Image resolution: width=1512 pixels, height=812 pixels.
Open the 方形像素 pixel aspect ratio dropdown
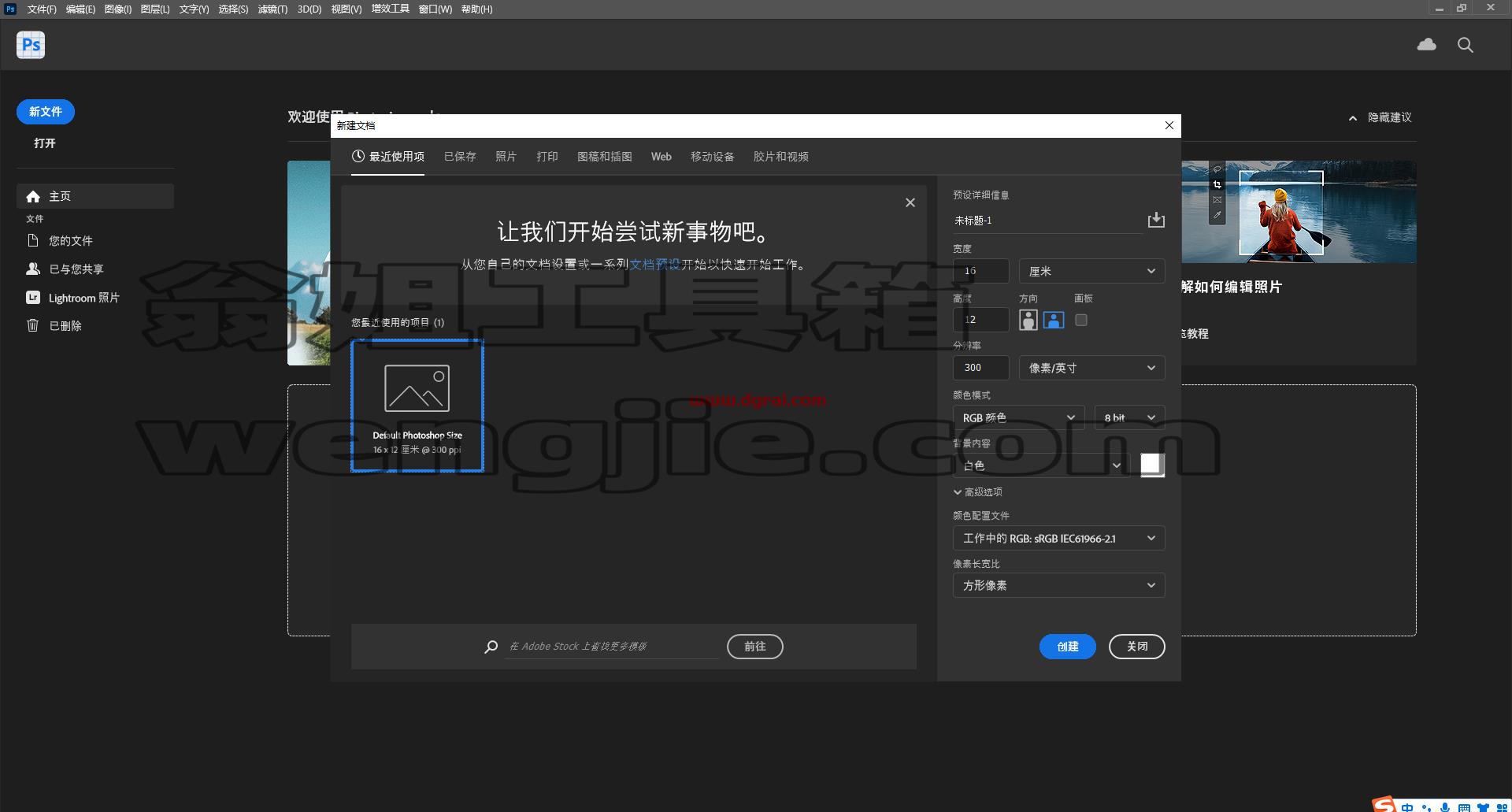(x=1058, y=585)
